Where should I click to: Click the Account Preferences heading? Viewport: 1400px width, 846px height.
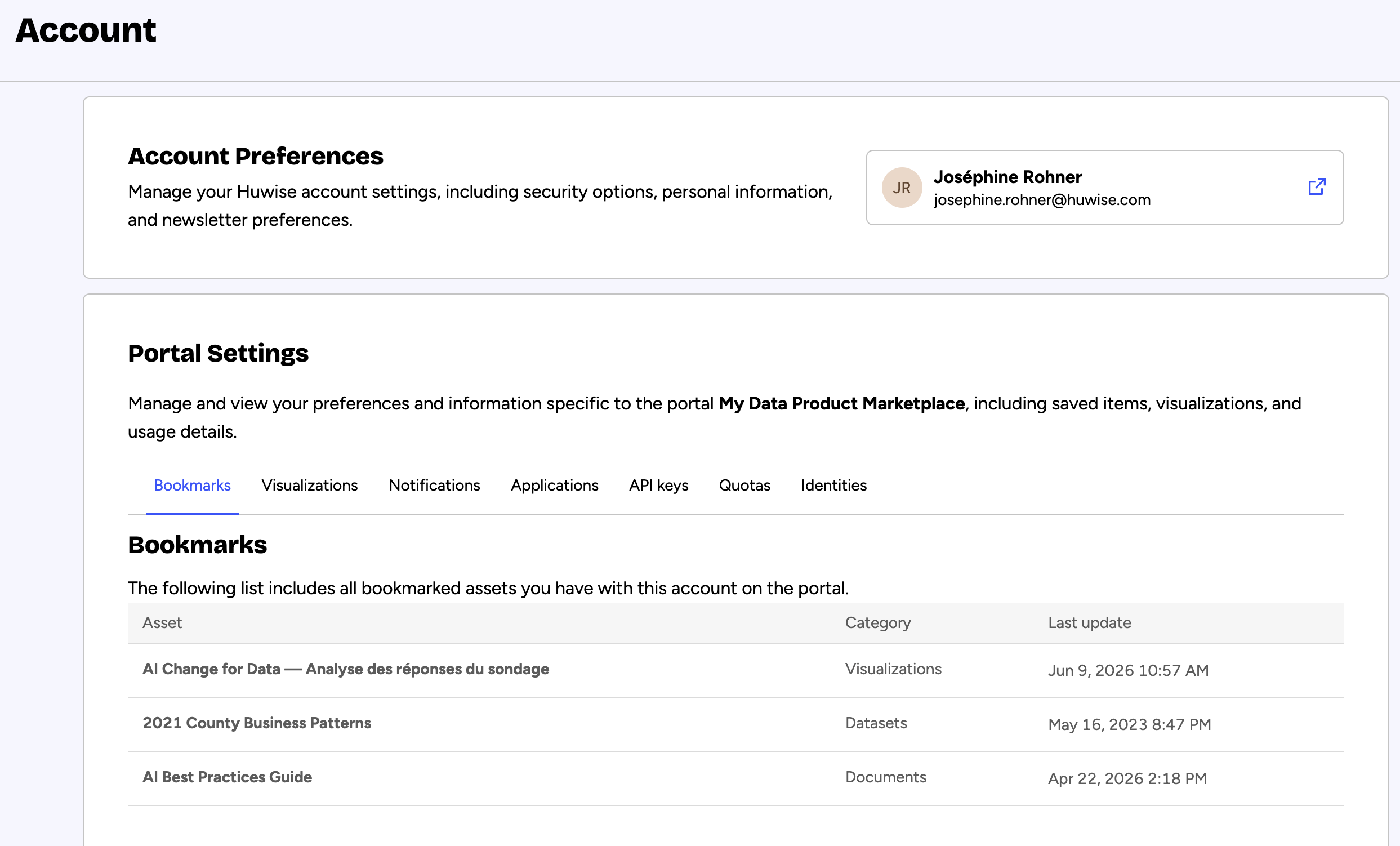pyautogui.click(x=256, y=156)
